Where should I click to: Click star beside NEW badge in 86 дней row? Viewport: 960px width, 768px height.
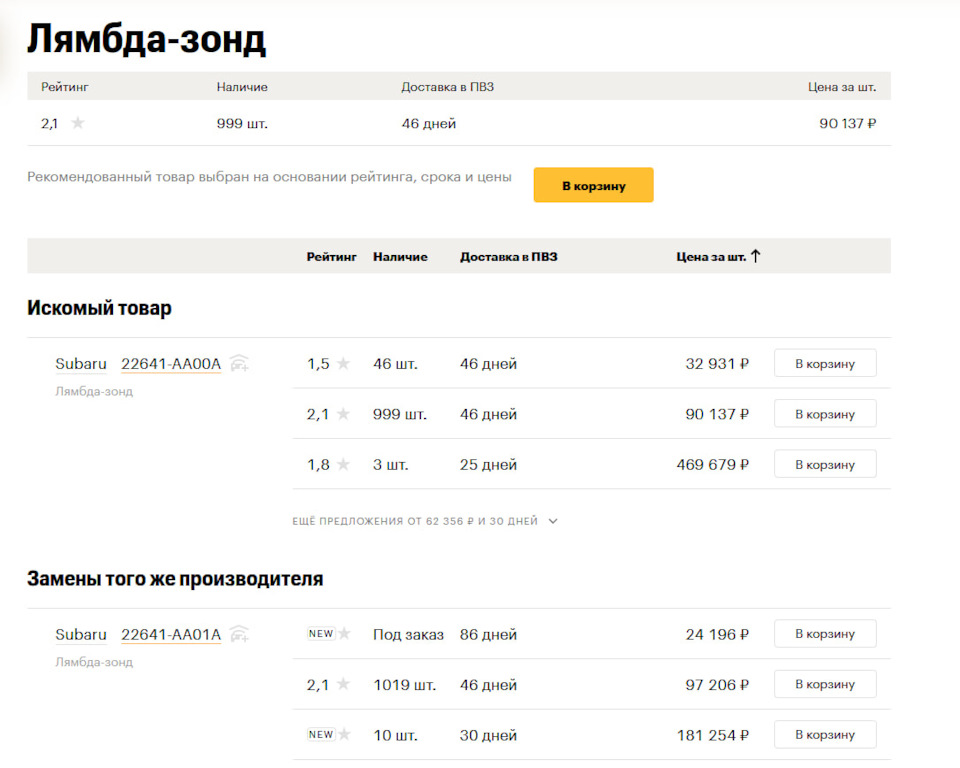345,633
